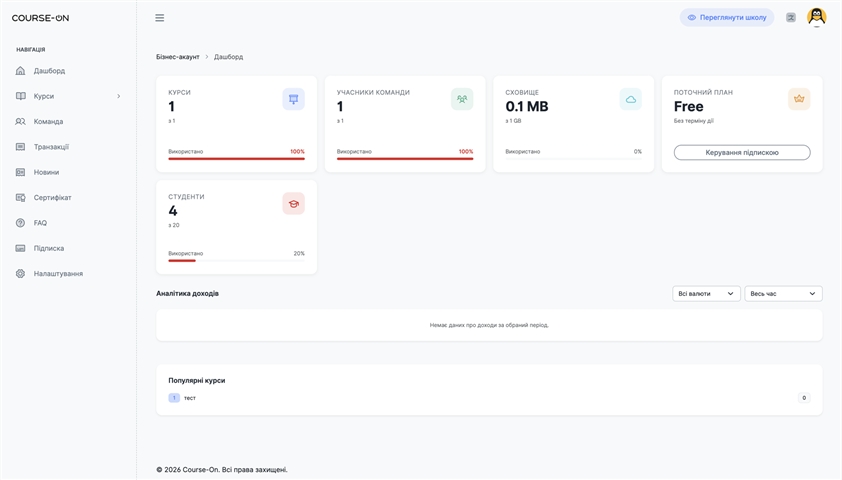Screen dimensions: 842x480
Task: Open the popular course named тест
Action: (190, 398)
